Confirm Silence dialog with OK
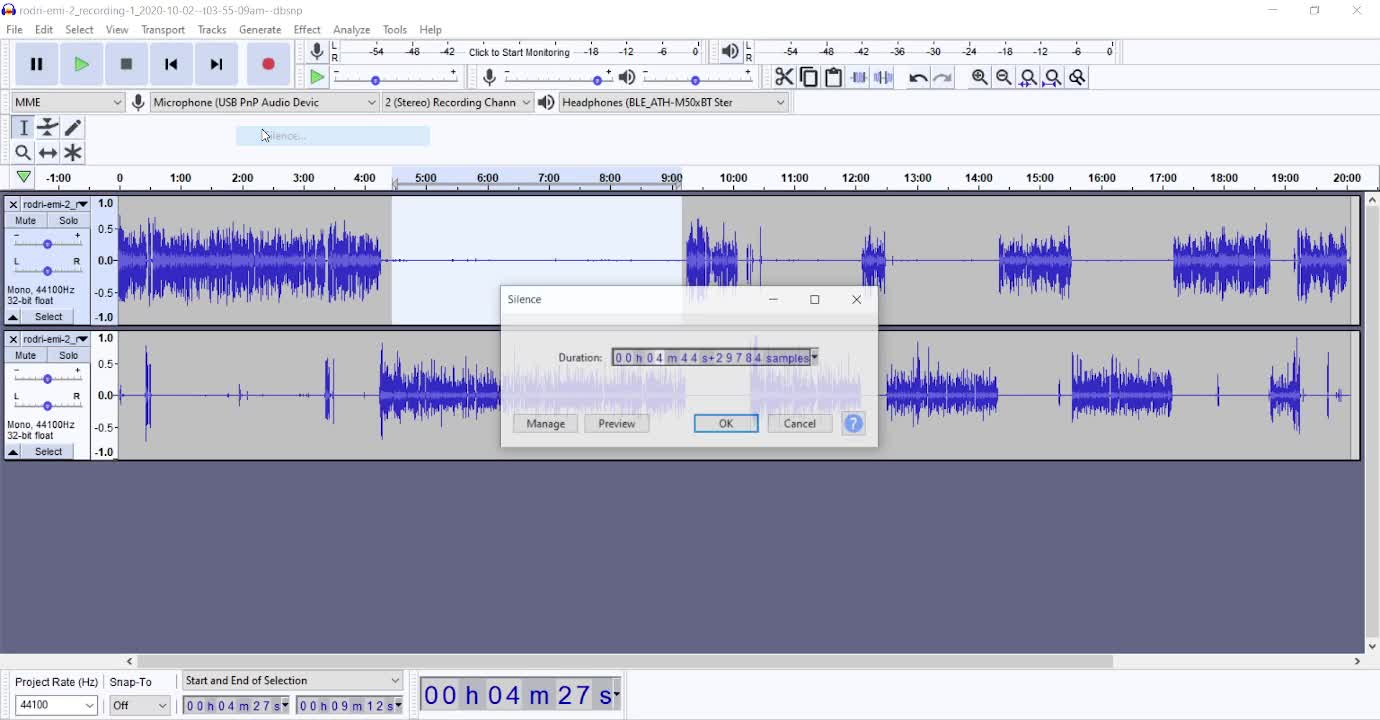 726,424
